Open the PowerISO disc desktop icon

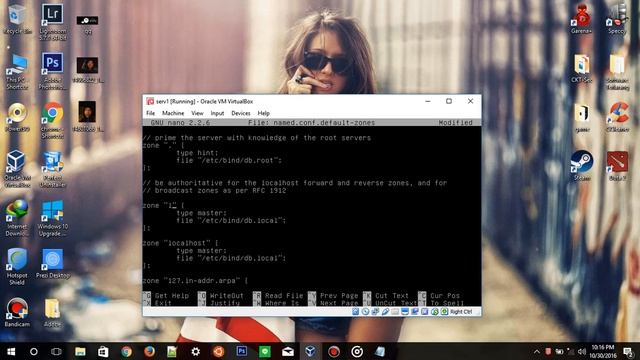pyautogui.click(x=17, y=117)
